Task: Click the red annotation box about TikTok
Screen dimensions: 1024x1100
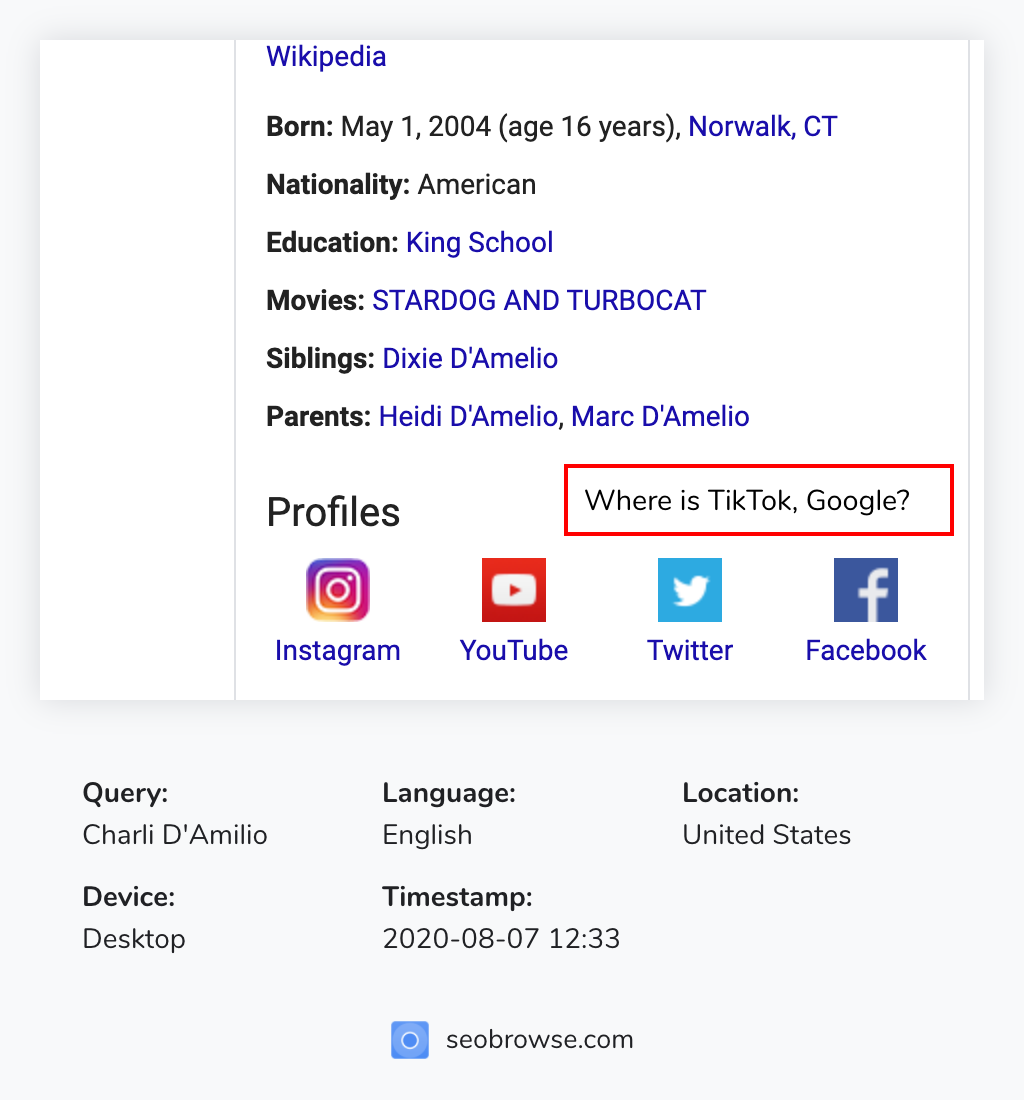Action: [x=758, y=500]
